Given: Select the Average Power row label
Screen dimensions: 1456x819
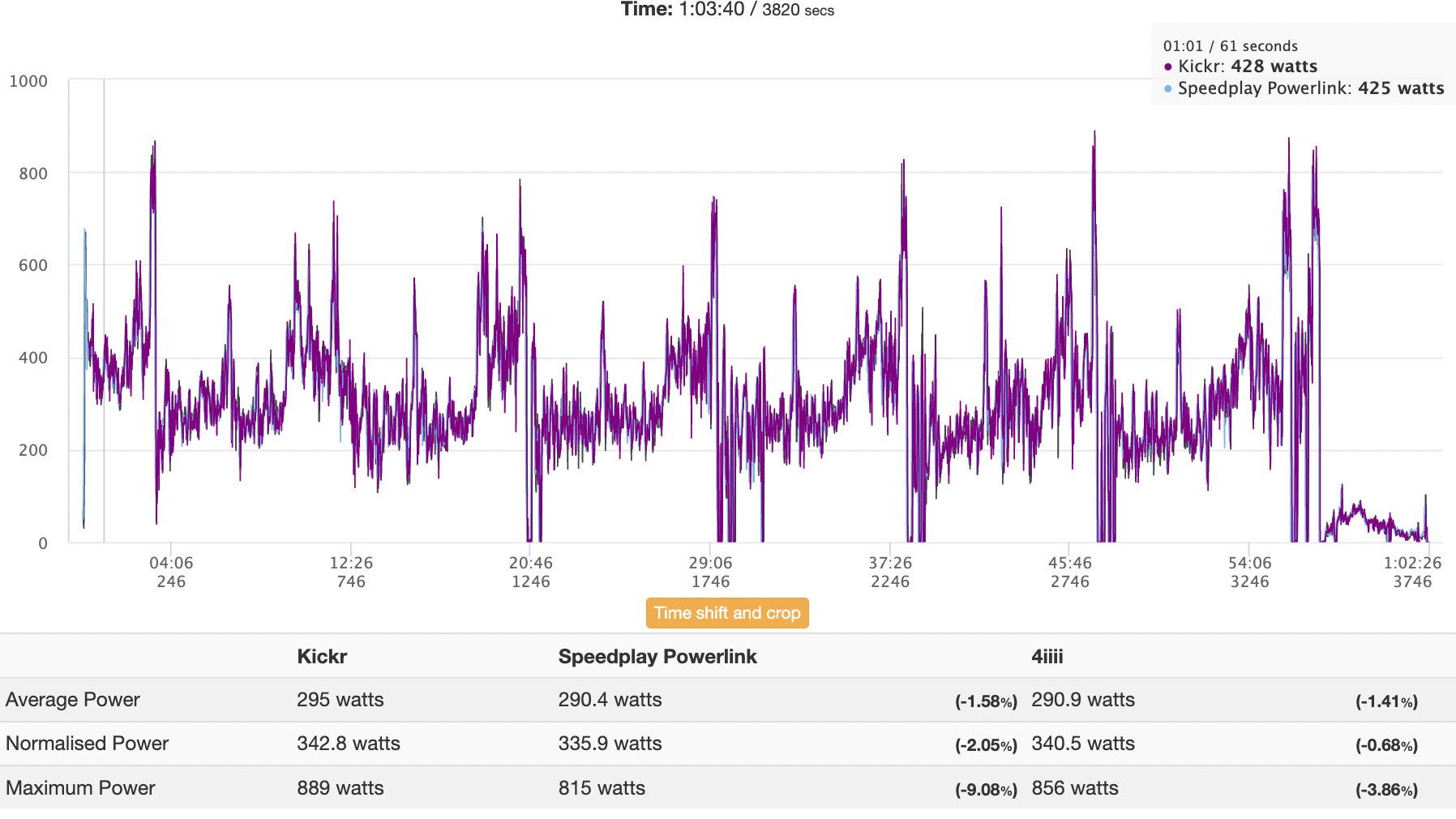Looking at the screenshot, I should click(73, 700).
